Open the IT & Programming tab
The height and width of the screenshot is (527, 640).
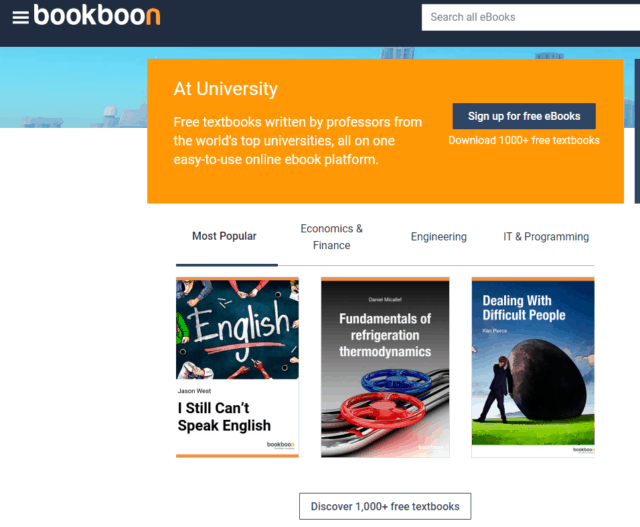pyautogui.click(x=546, y=237)
